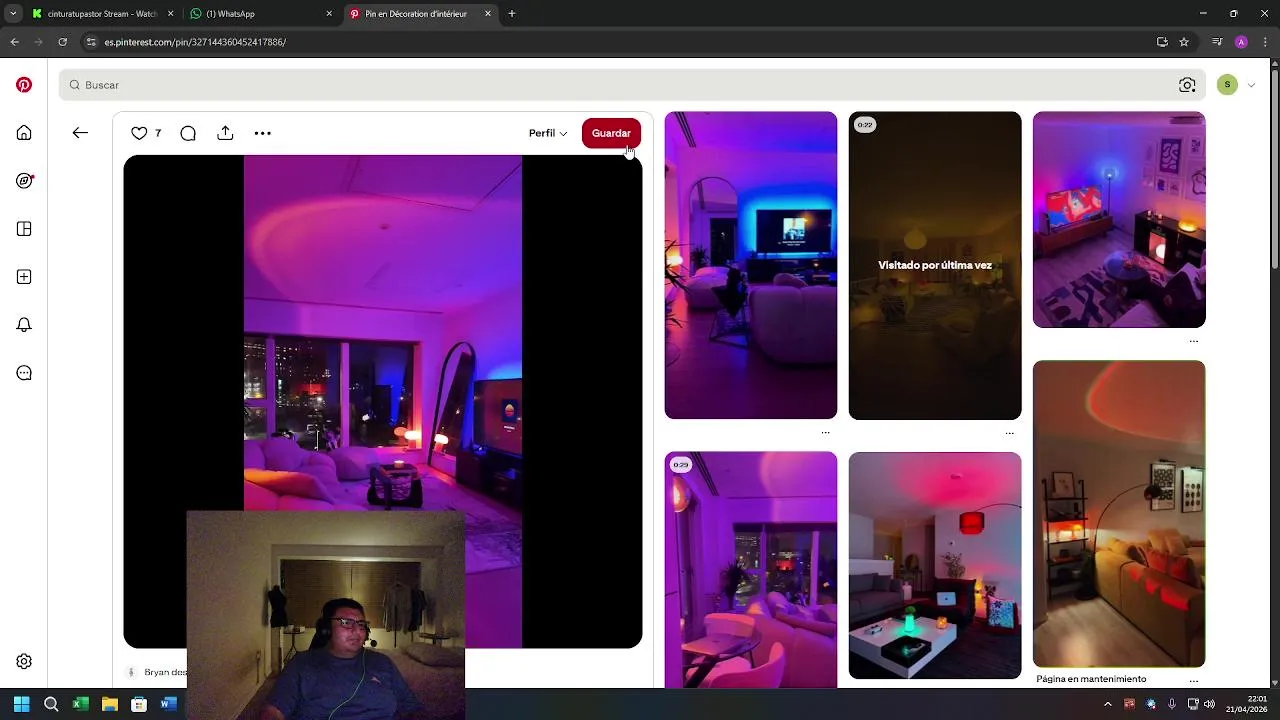1280x720 pixels.
Task: Open a new browser tab
Action: [512, 14]
